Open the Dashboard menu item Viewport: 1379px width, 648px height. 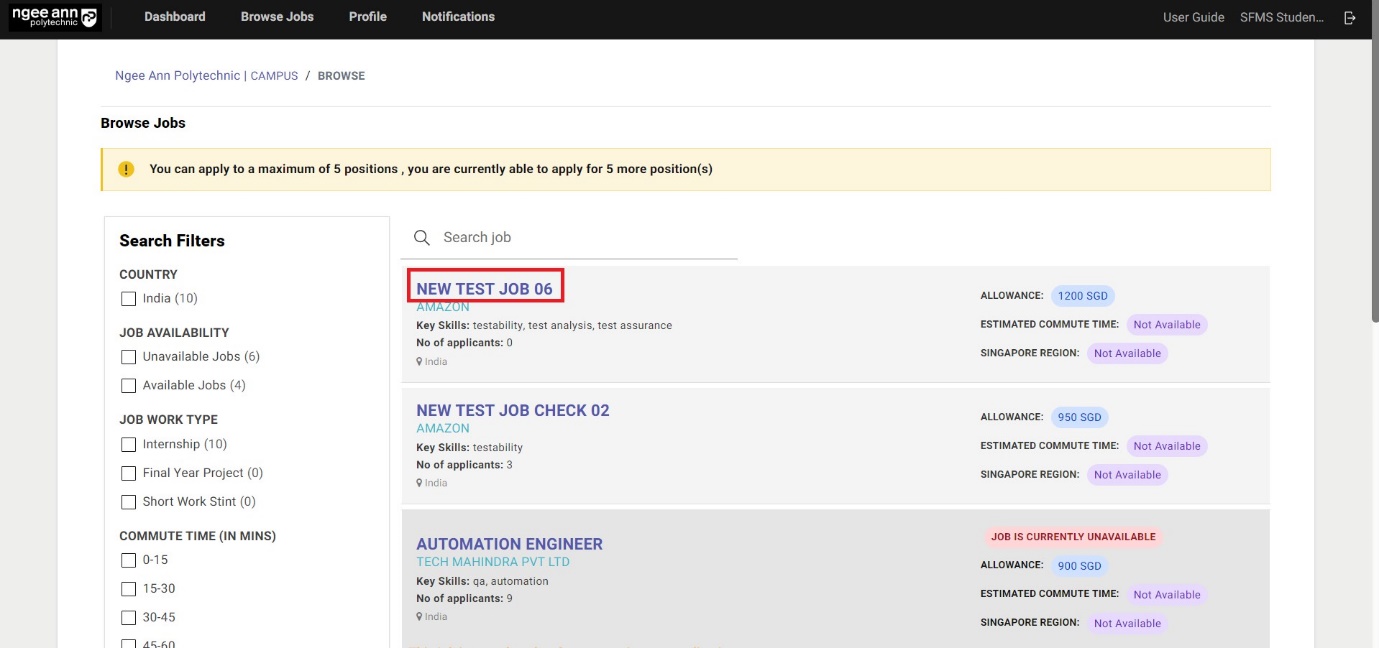click(175, 17)
